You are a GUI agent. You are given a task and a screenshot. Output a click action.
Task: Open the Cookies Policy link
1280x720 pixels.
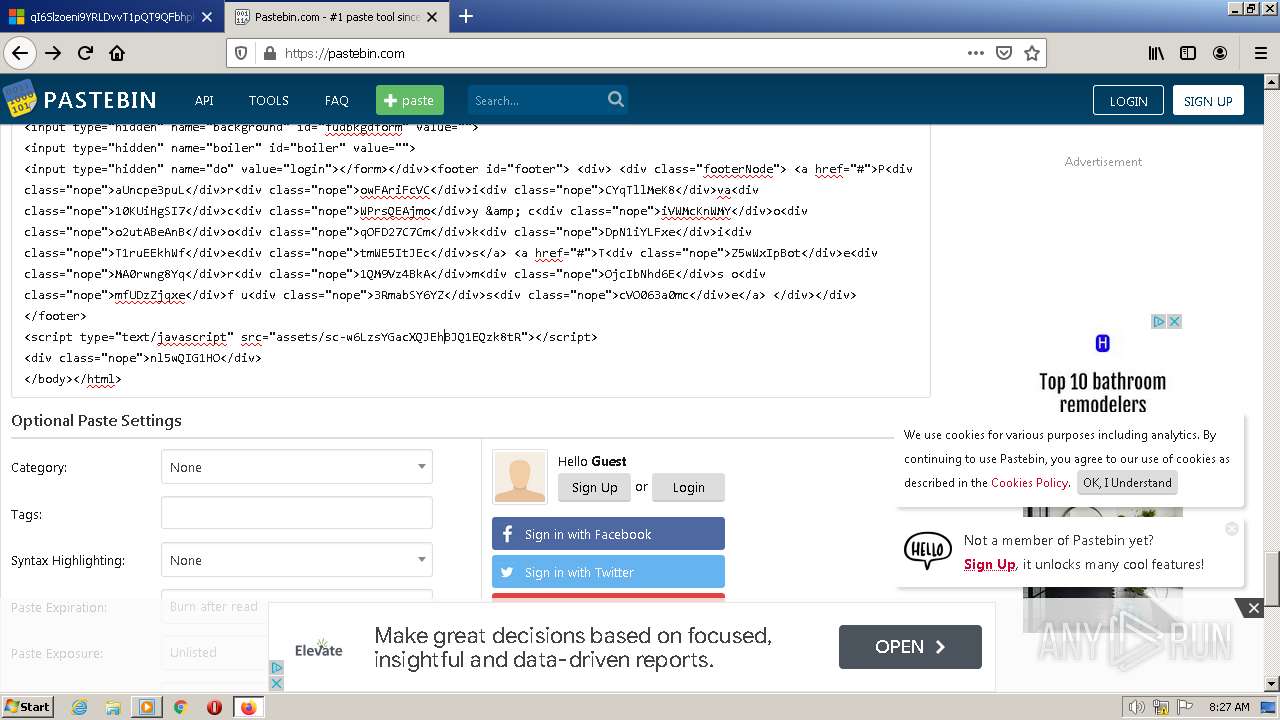click(1029, 482)
